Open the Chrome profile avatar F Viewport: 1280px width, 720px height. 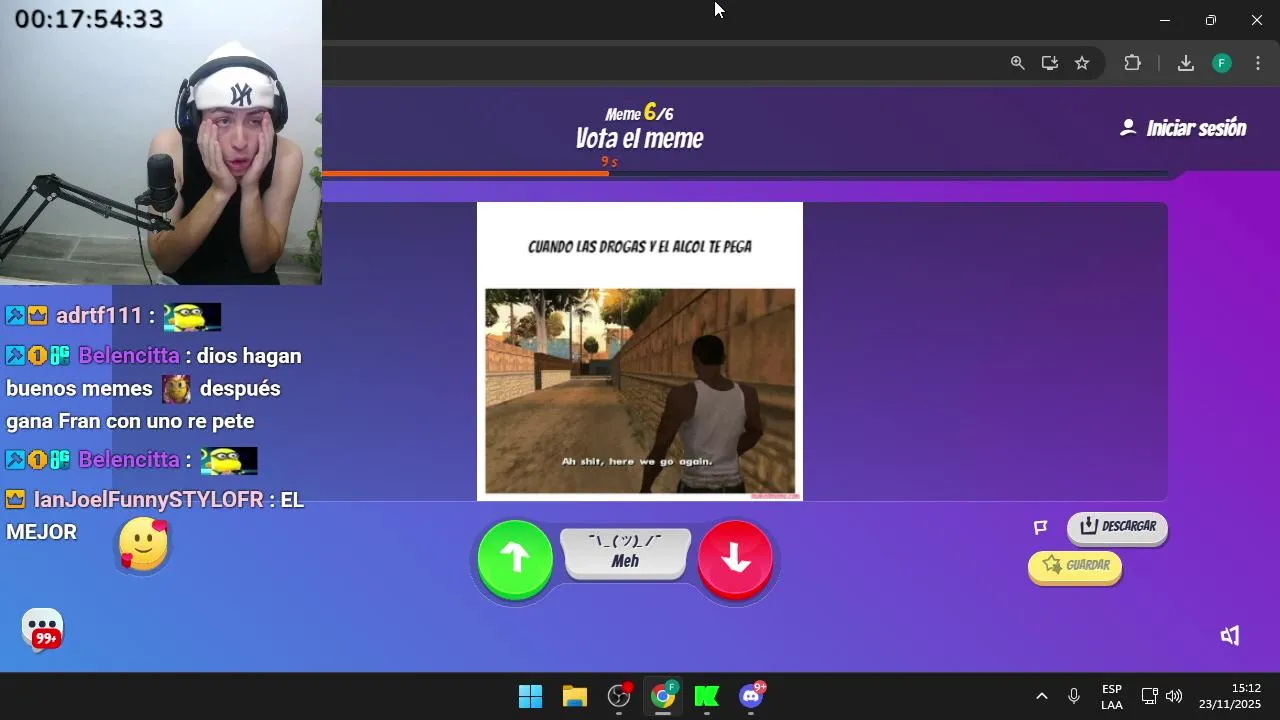tap(1221, 63)
